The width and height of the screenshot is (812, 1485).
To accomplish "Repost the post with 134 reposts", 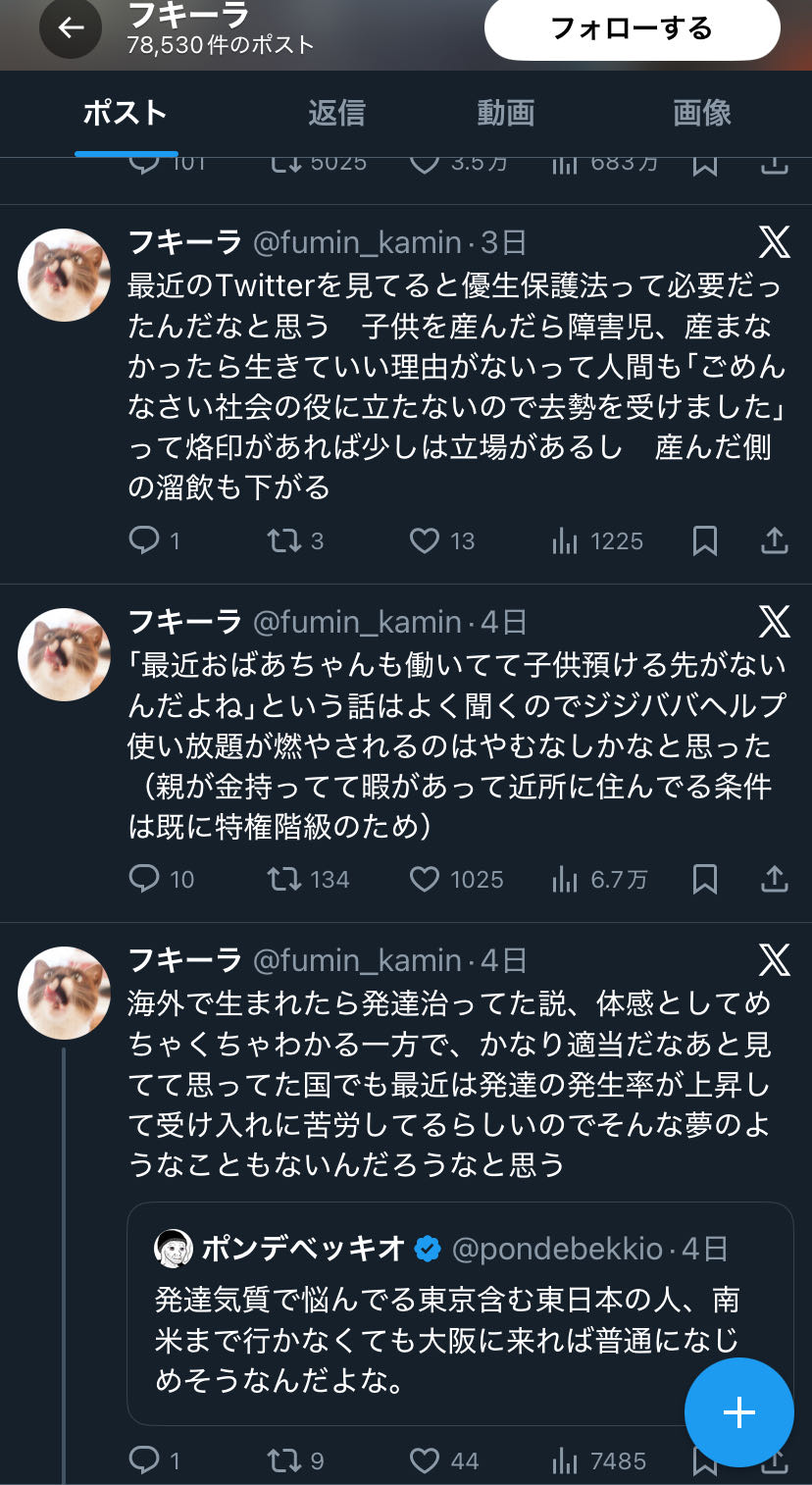I will click(285, 879).
